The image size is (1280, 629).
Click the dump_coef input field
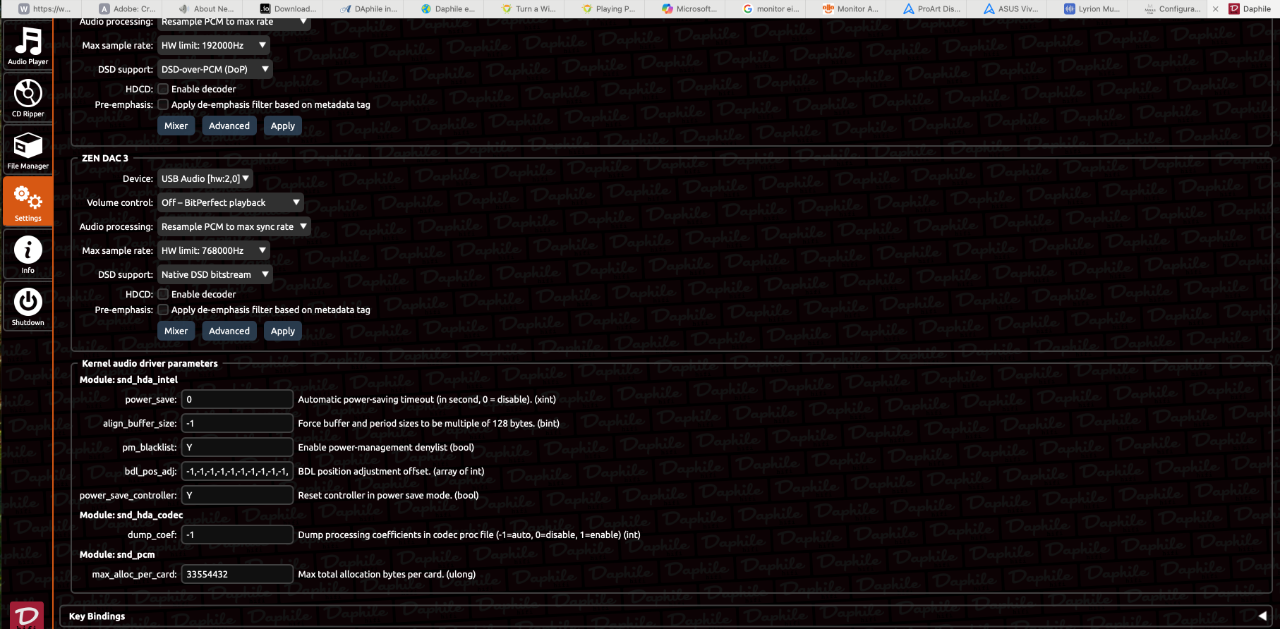pyautogui.click(x=237, y=535)
